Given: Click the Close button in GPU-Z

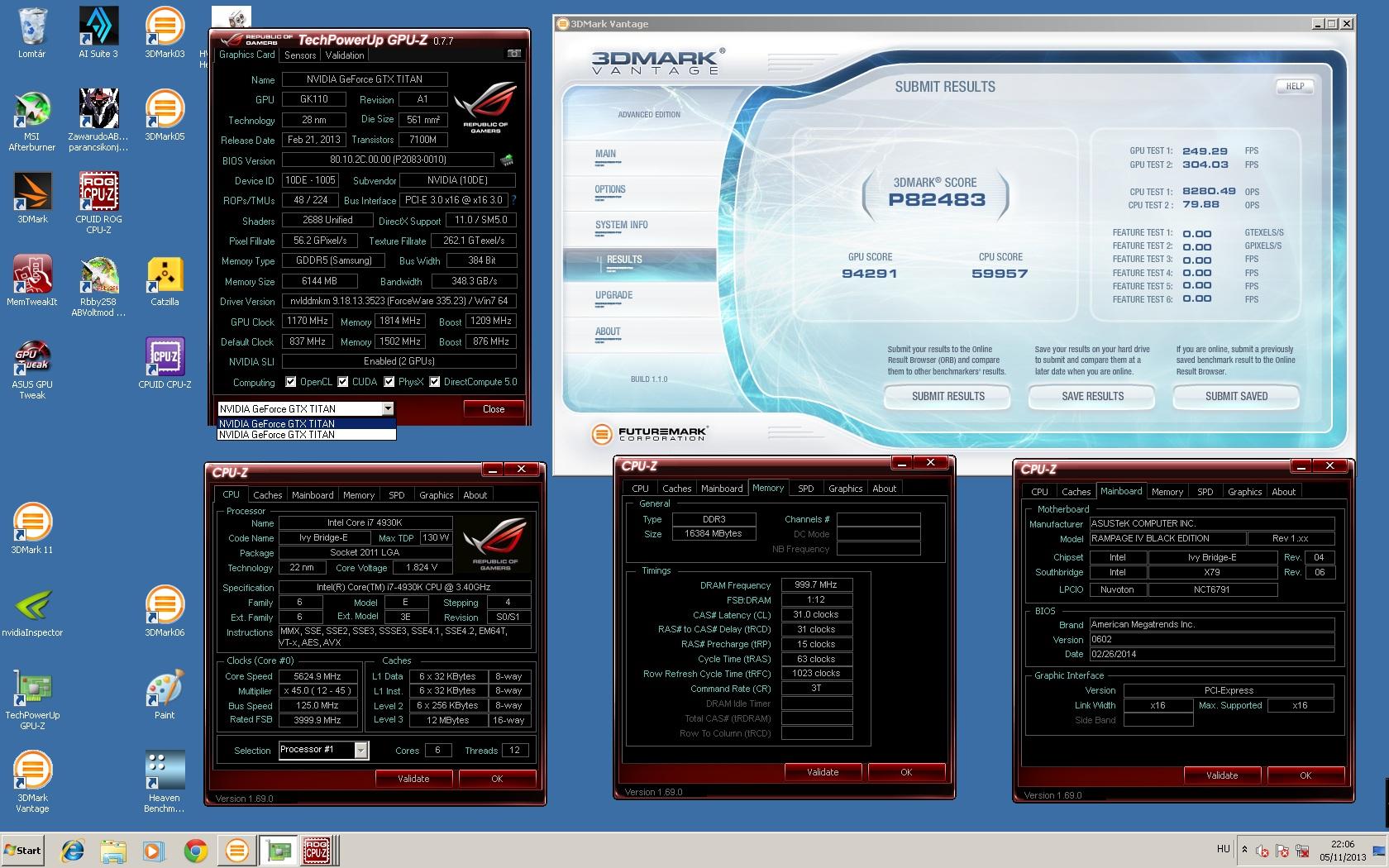Looking at the screenshot, I should point(494,409).
